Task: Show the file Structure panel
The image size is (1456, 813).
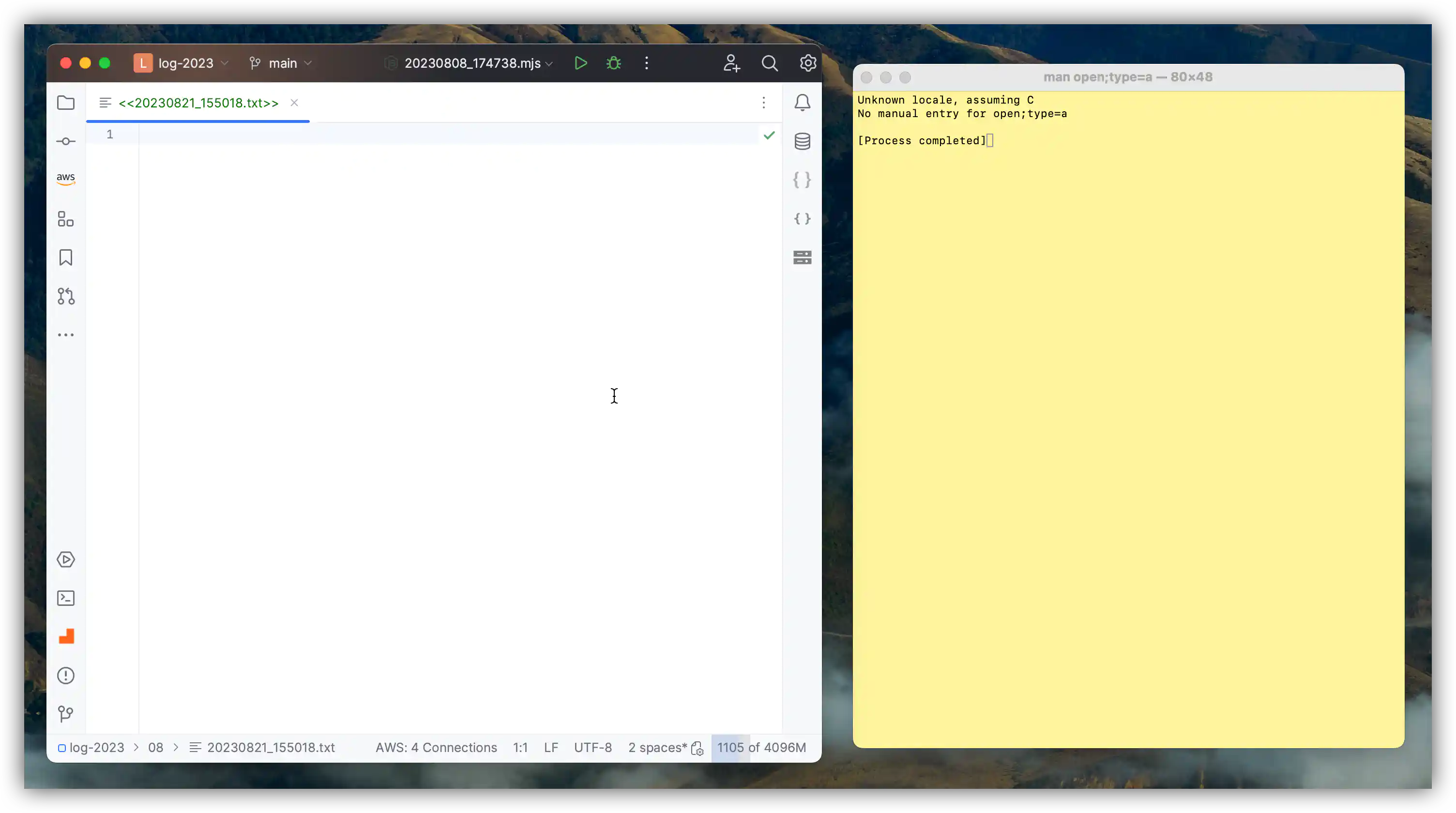Action: pos(65,219)
